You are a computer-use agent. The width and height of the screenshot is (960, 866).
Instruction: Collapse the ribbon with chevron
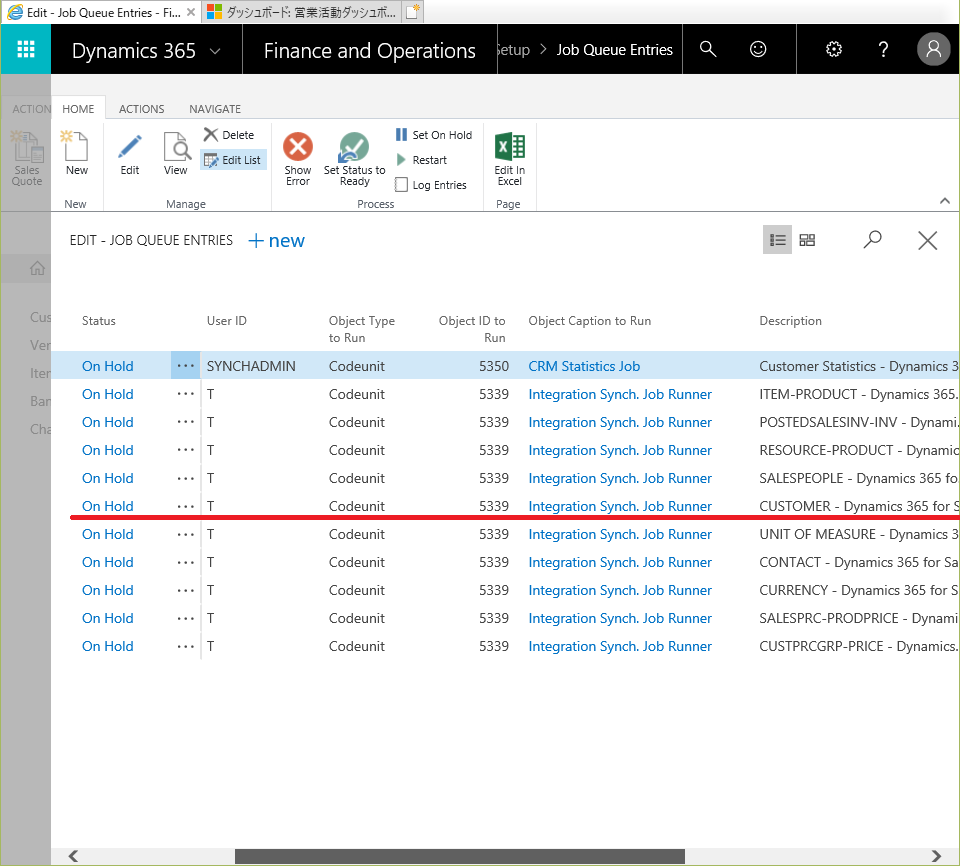click(x=945, y=201)
